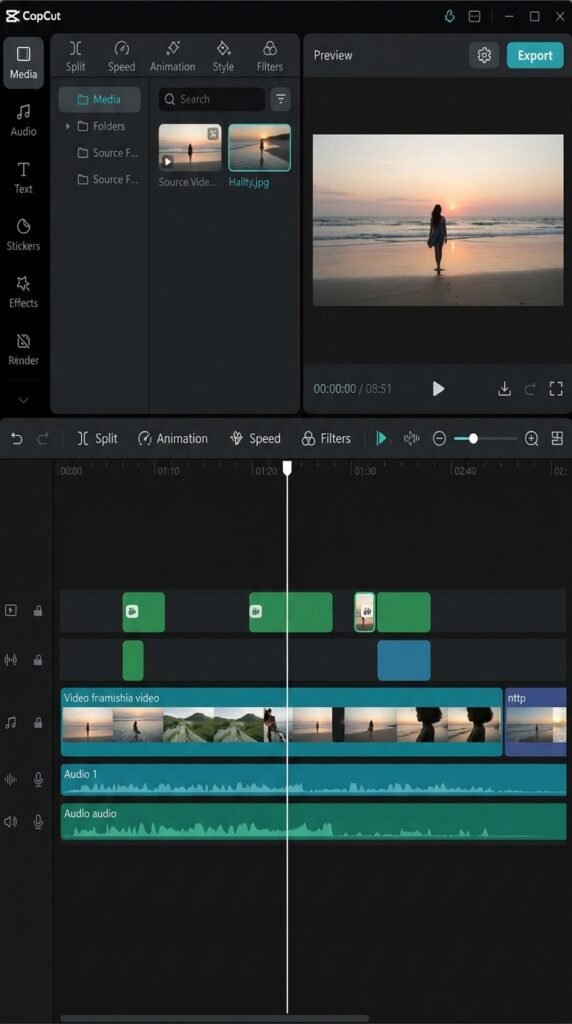Mute the Audlo audio track speaker
Screen dimensions: 572x1024
click(x=11, y=822)
